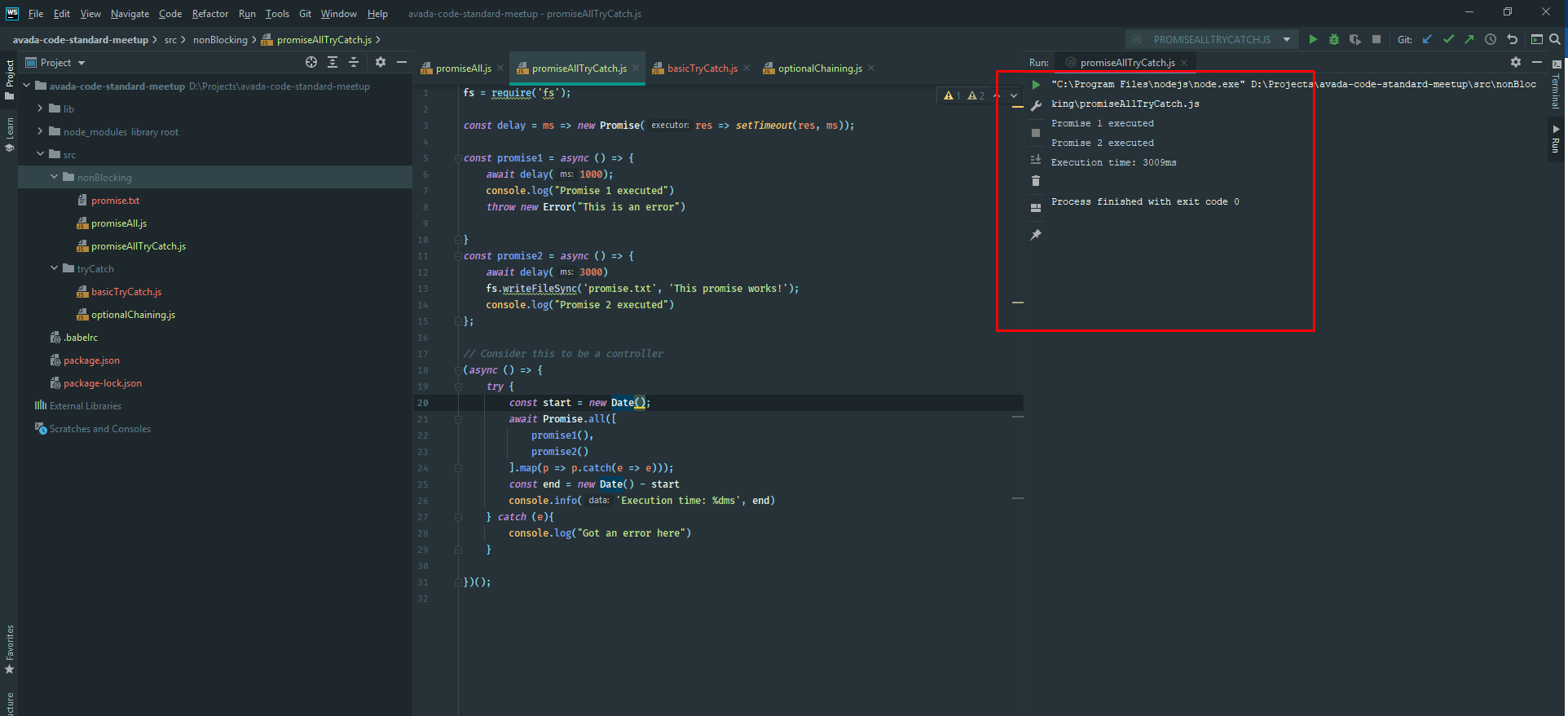
Task: Toggle Favorites tool window stripe button
Action: tap(9, 650)
